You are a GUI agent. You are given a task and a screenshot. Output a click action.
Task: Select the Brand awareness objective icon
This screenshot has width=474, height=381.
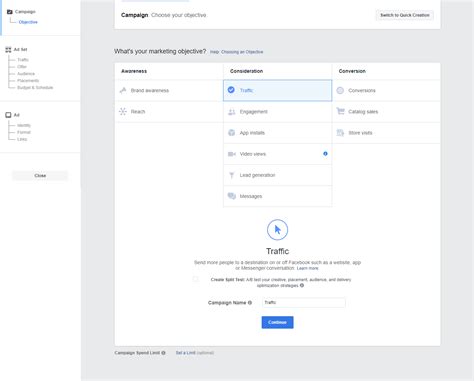point(123,90)
